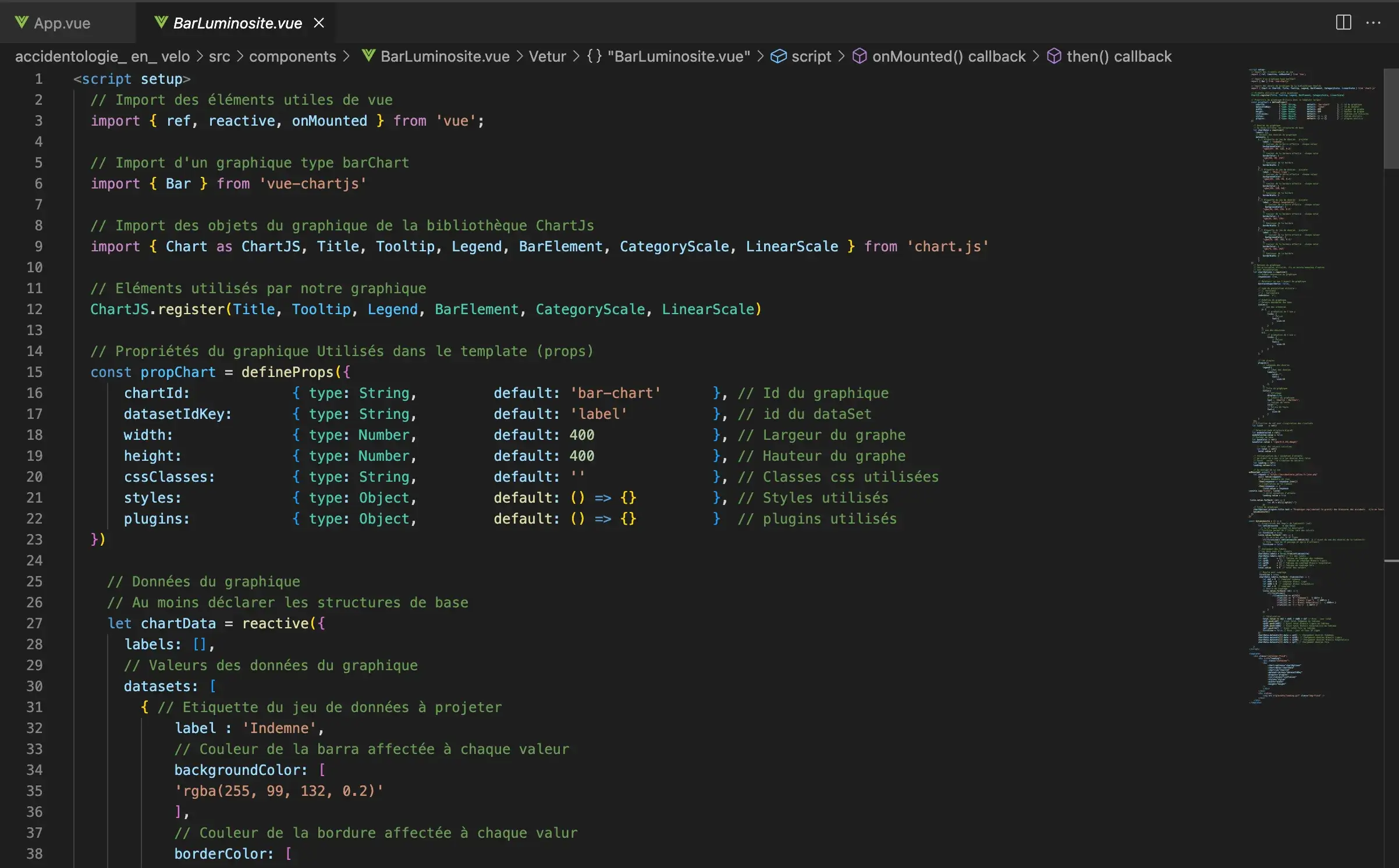Open the onMounted() callback breadcrumb link
This screenshot has width=1399, height=868.
click(949, 56)
